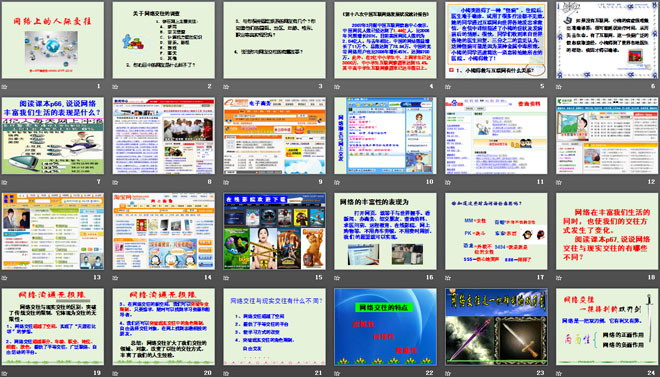Viewport: 660px width, 377px height.
Task: Select slide 23 double-edged sword picture thumbnail
Action: [x=496, y=327]
